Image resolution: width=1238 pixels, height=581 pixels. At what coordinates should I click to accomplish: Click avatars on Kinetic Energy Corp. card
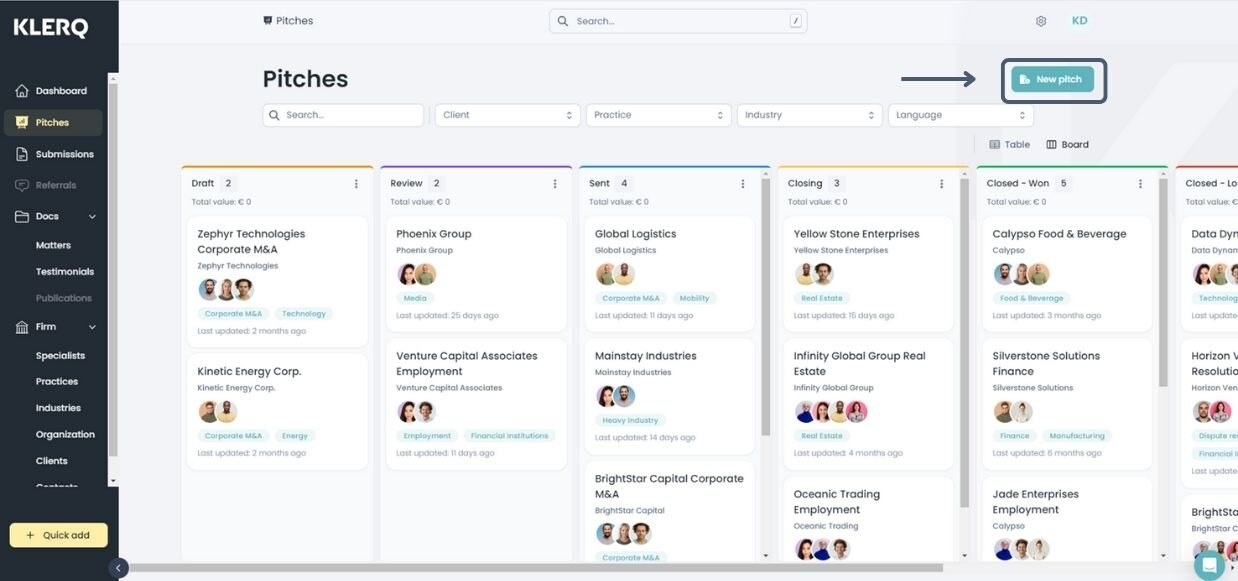click(217, 412)
